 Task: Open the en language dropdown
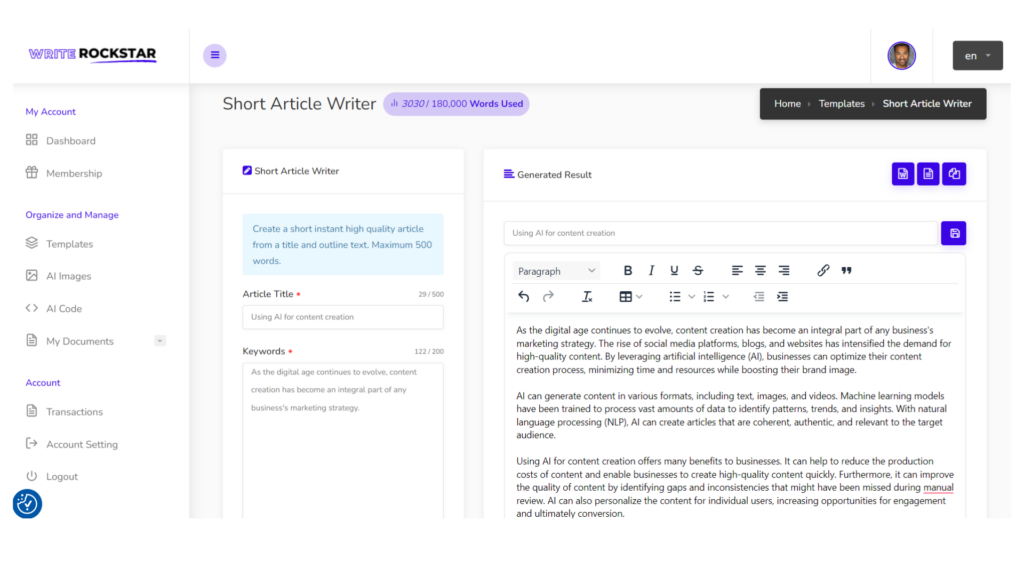coord(977,56)
